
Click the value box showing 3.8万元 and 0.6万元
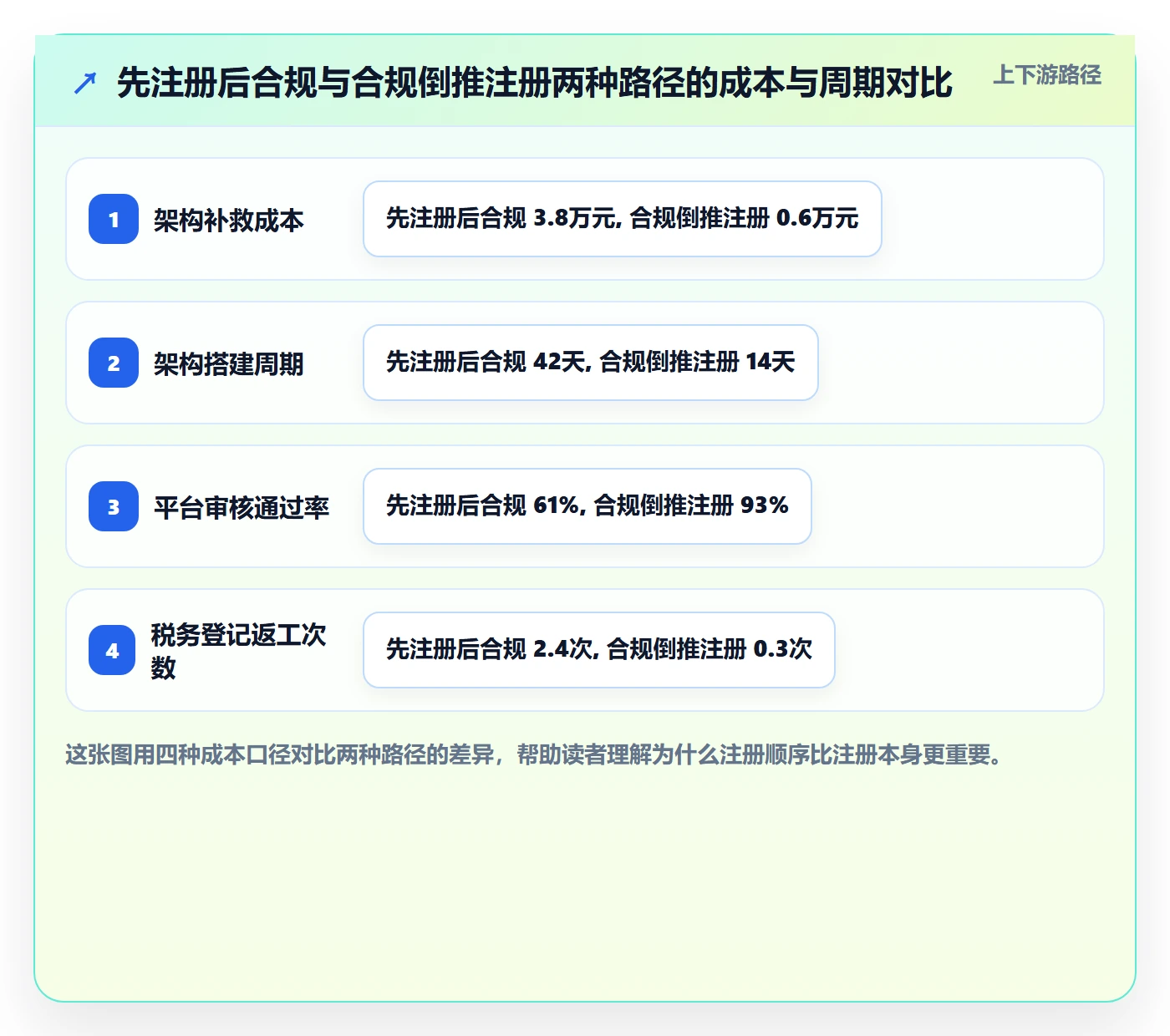pyautogui.click(x=623, y=219)
